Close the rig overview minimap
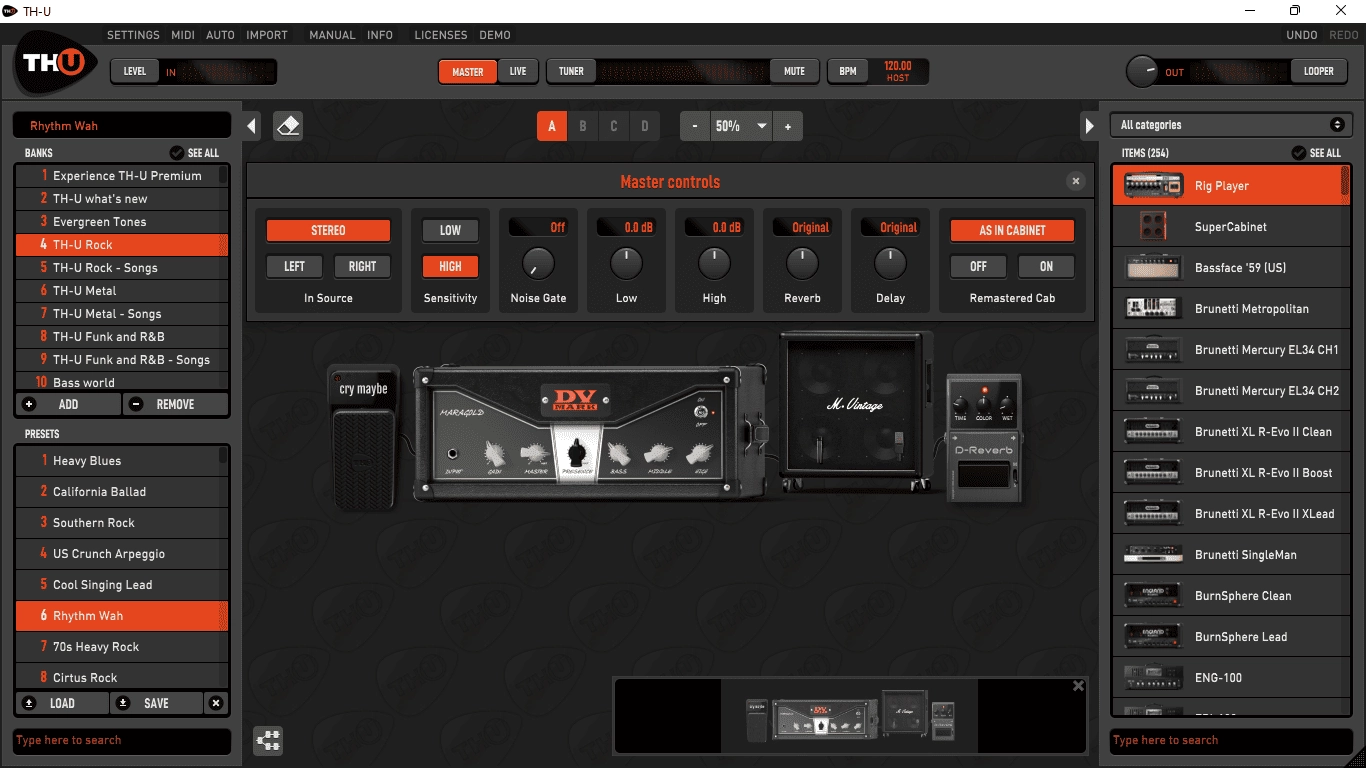The width and height of the screenshot is (1366, 768). click(x=1078, y=686)
